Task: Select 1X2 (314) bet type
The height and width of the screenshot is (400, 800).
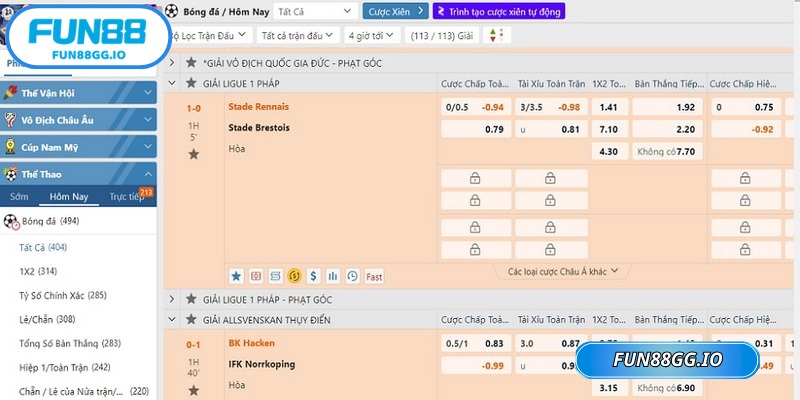Action: tap(38, 271)
